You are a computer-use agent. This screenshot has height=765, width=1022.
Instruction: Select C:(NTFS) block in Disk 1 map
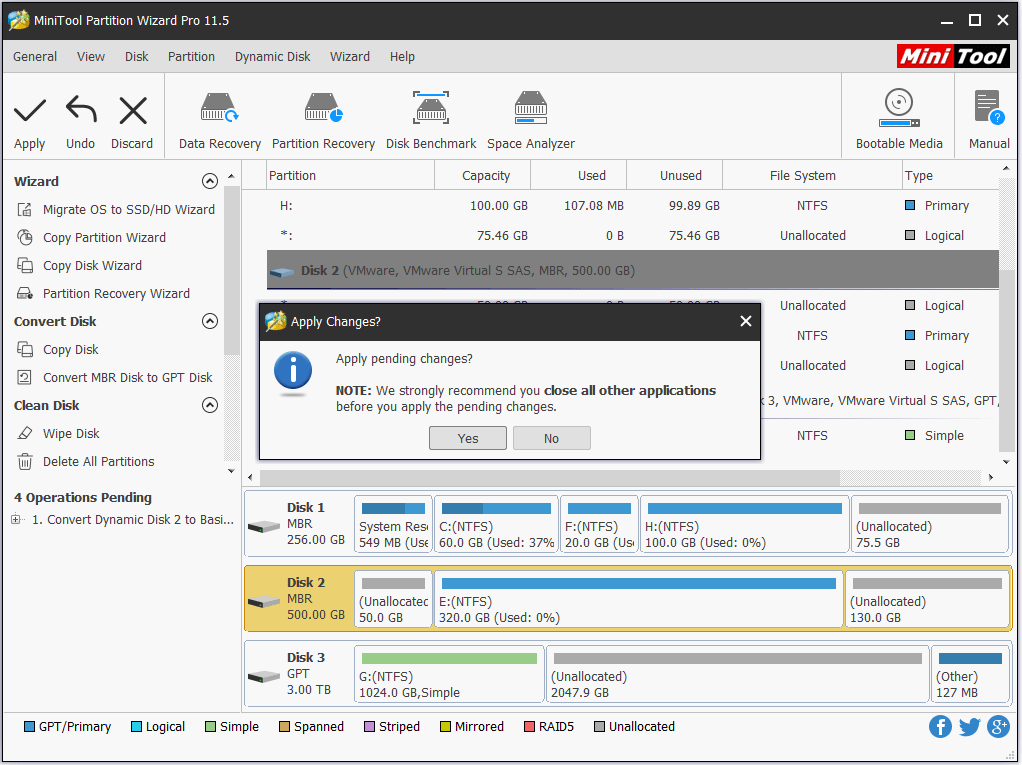pos(497,525)
